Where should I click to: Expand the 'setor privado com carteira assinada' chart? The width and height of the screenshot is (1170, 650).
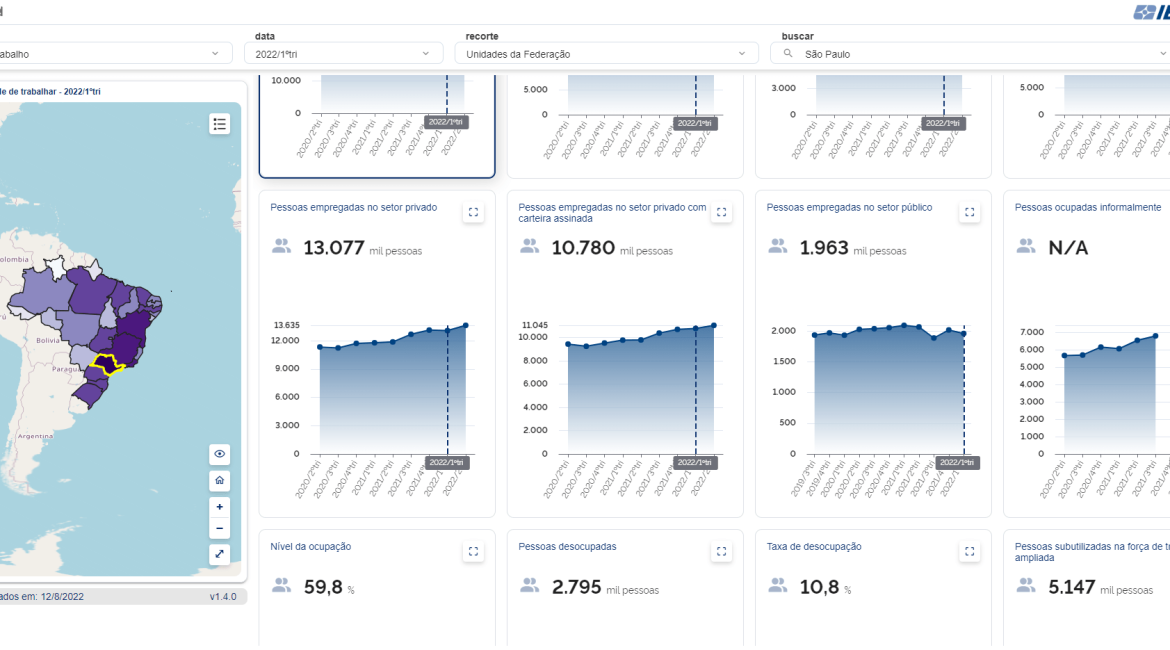click(721, 212)
